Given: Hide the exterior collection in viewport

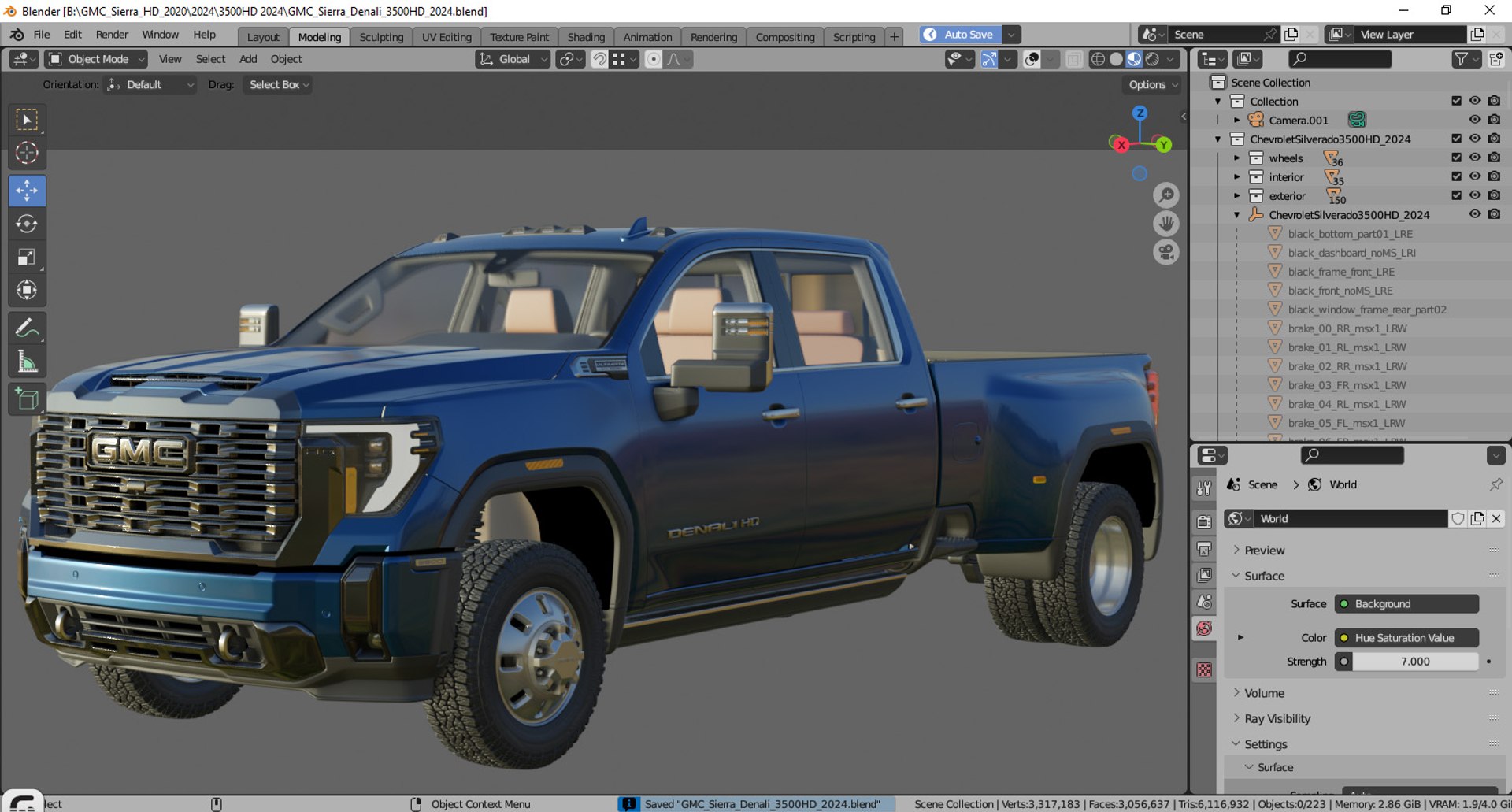Looking at the screenshot, I should tap(1475, 195).
